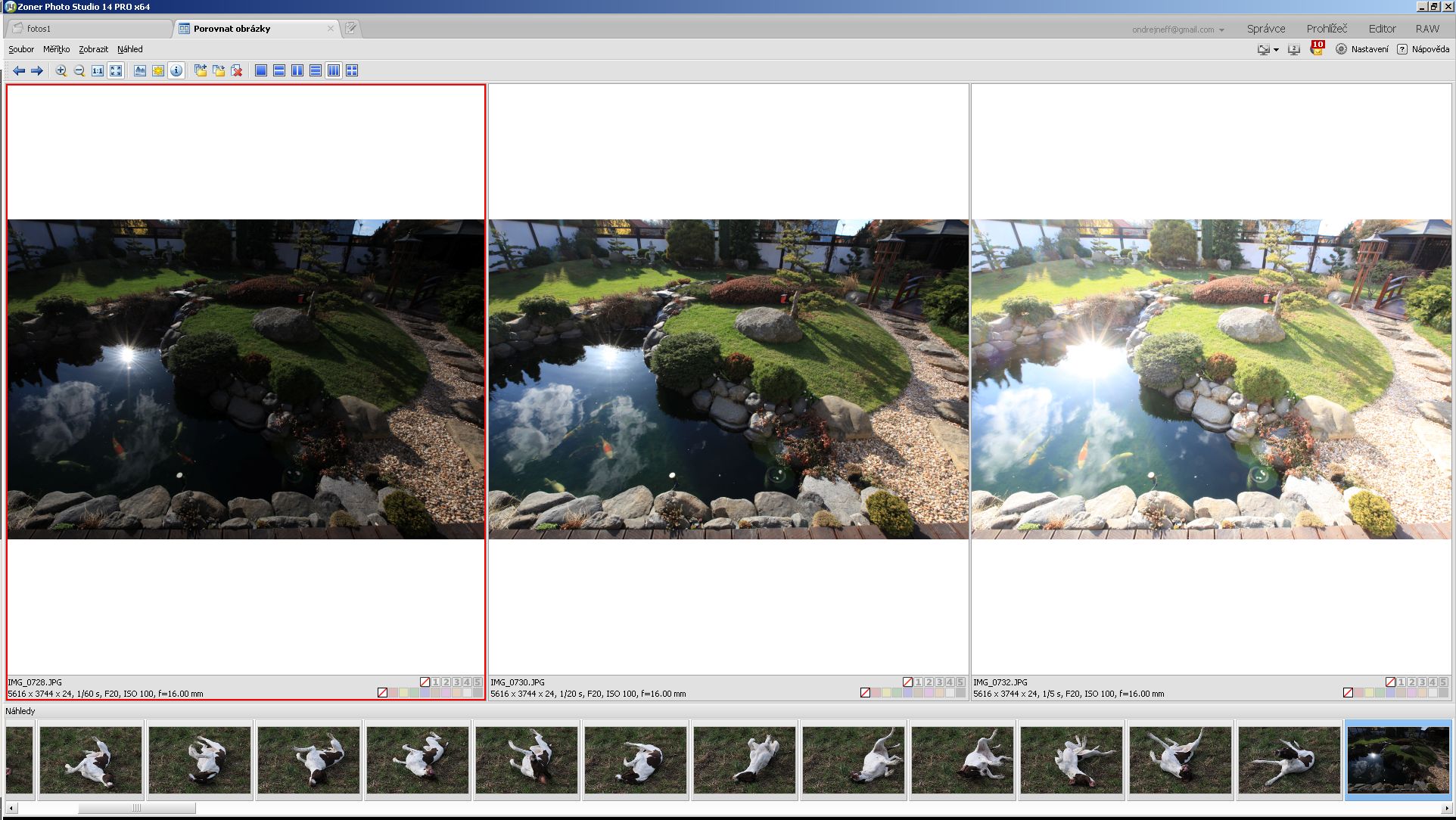Screen dimensions: 1456x820
Task: Toggle fit-to-window zoom mode button
Action: [116, 70]
